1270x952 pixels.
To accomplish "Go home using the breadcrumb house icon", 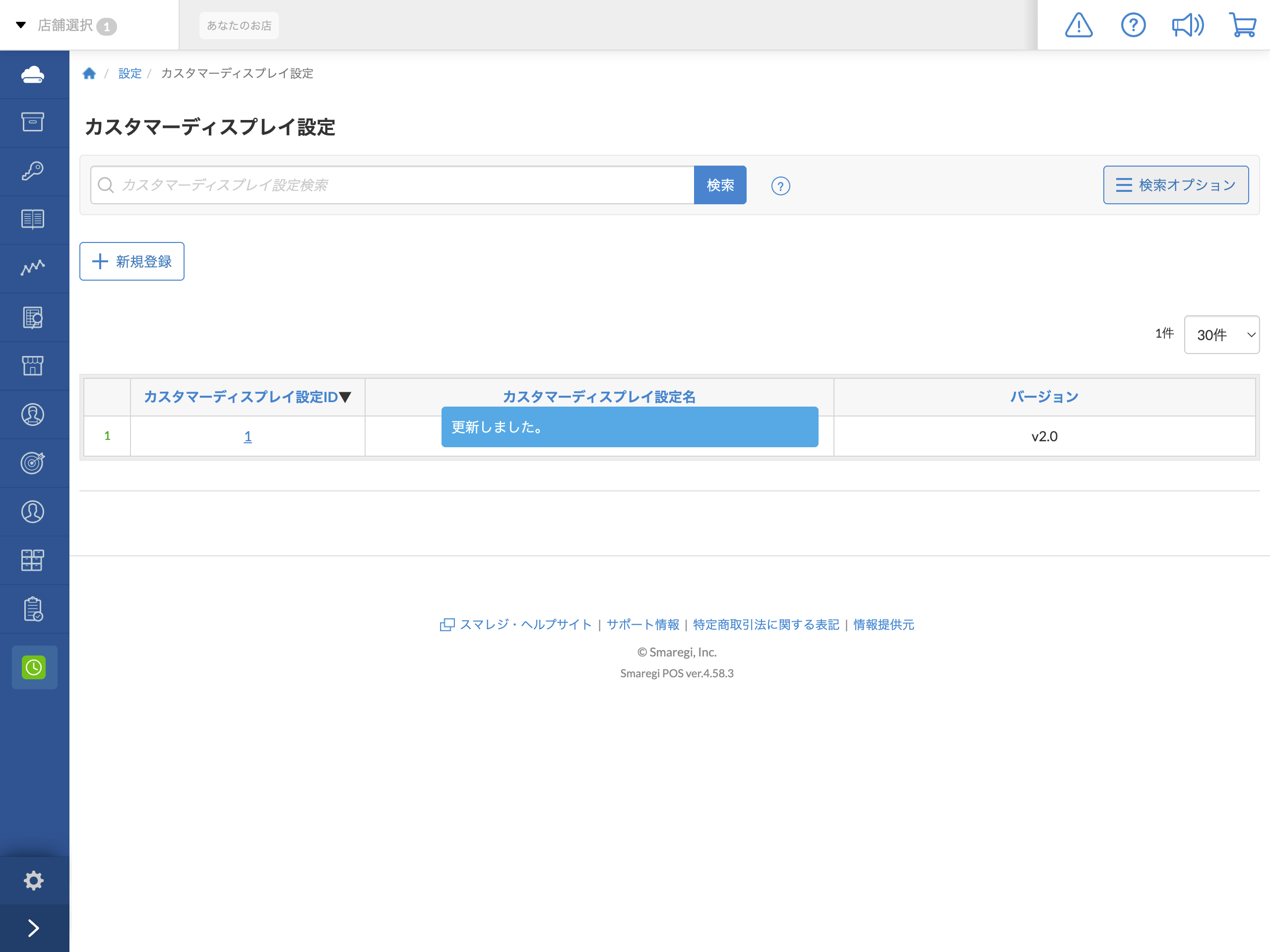I will pos(90,73).
